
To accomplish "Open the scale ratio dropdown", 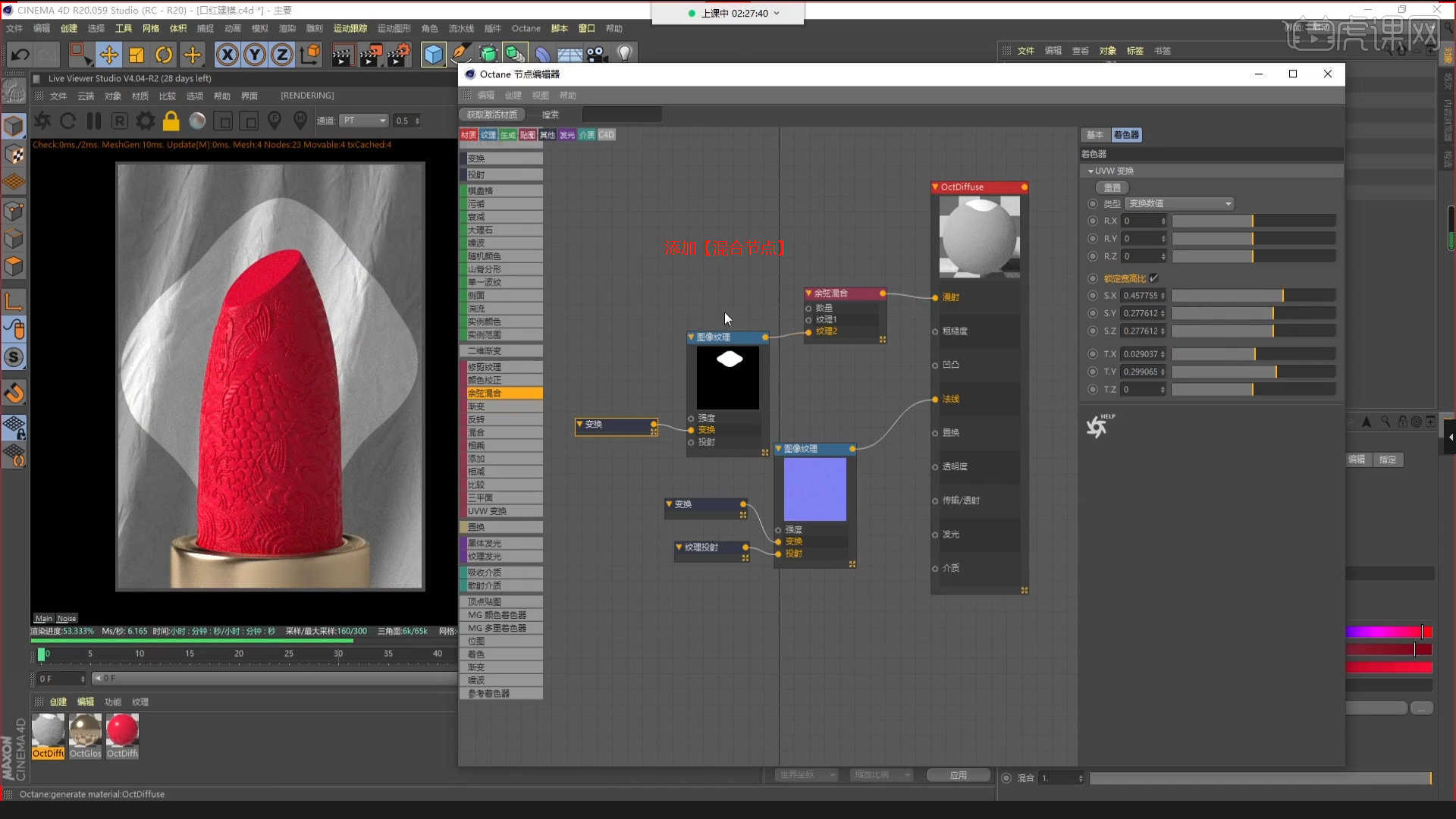I will [x=881, y=775].
